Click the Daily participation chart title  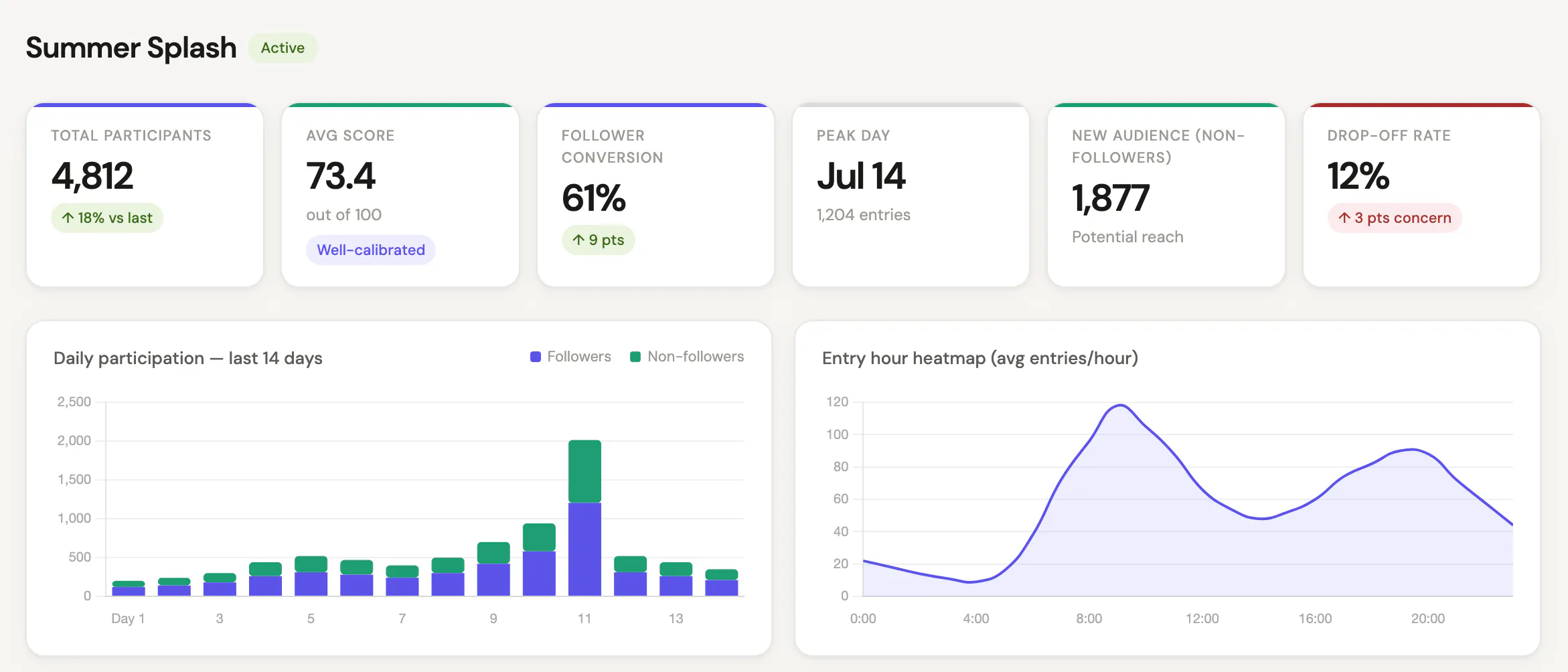pos(188,358)
